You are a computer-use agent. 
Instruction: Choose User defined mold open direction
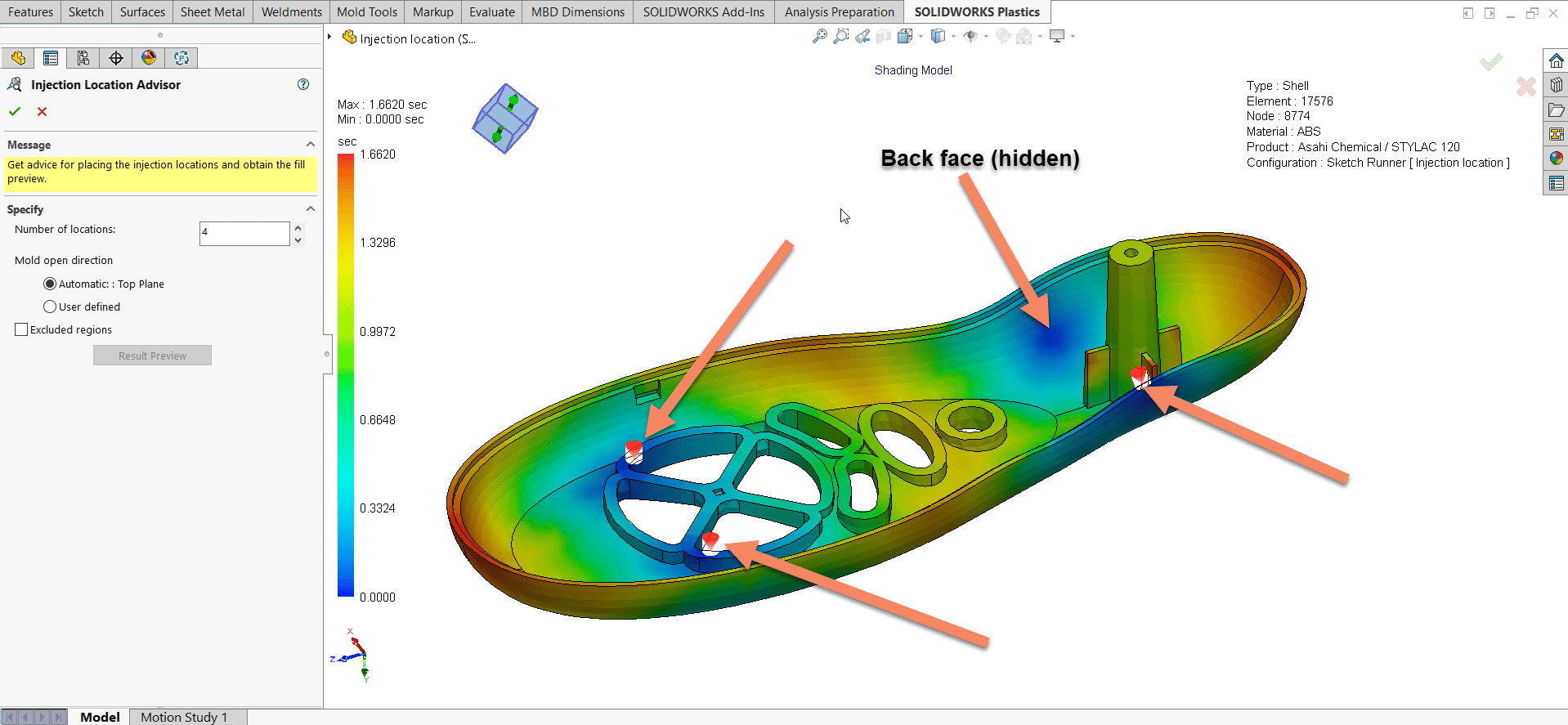coord(50,307)
